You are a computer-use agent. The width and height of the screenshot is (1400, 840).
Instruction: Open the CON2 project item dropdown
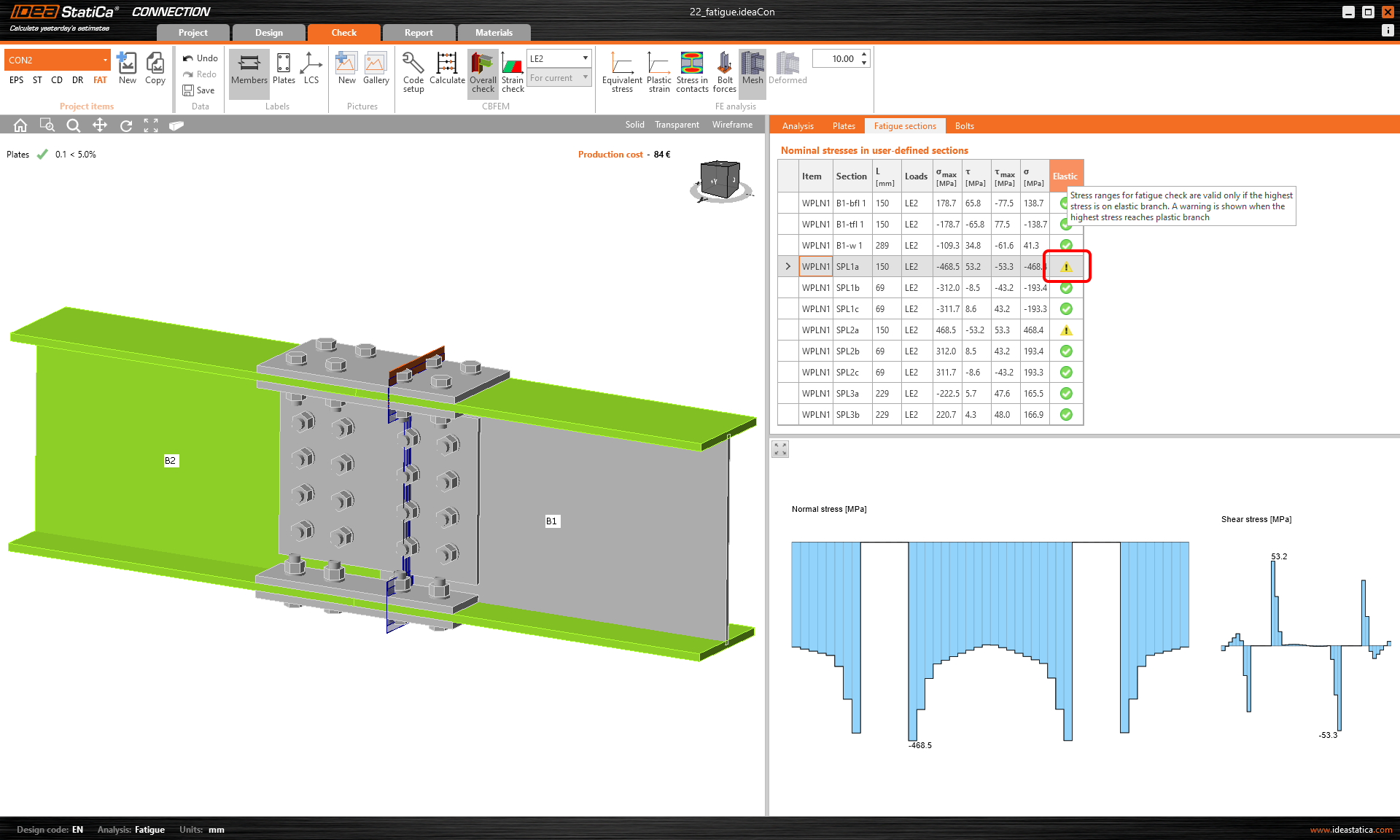pyautogui.click(x=105, y=60)
